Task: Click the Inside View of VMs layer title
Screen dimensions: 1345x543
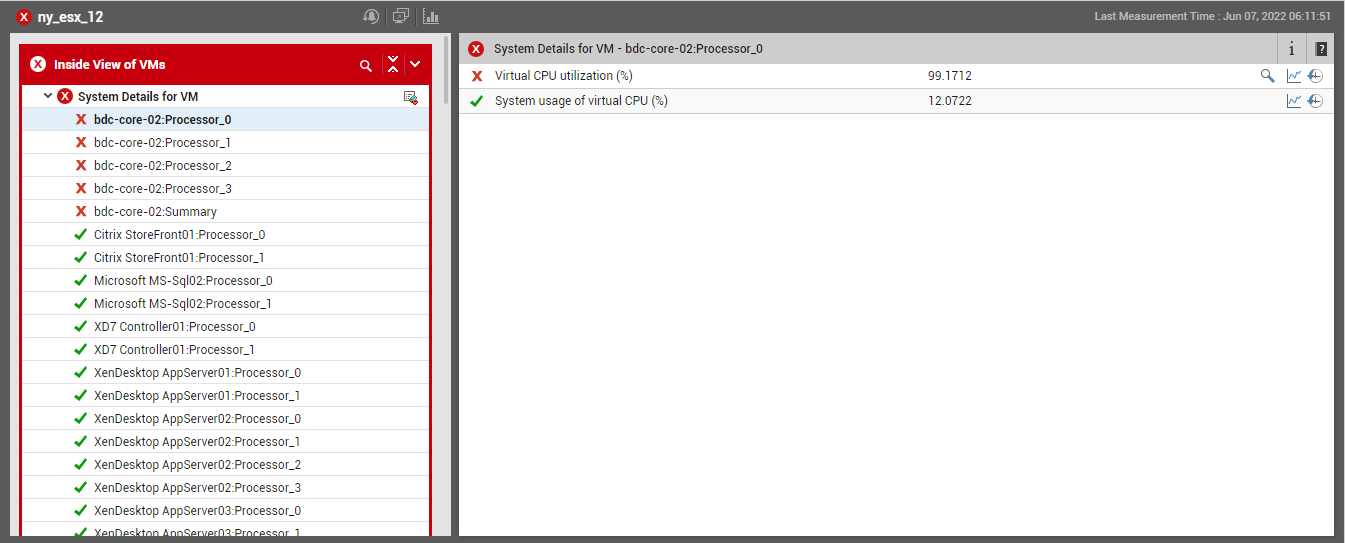Action: pyautogui.click(x=110, y=65)
